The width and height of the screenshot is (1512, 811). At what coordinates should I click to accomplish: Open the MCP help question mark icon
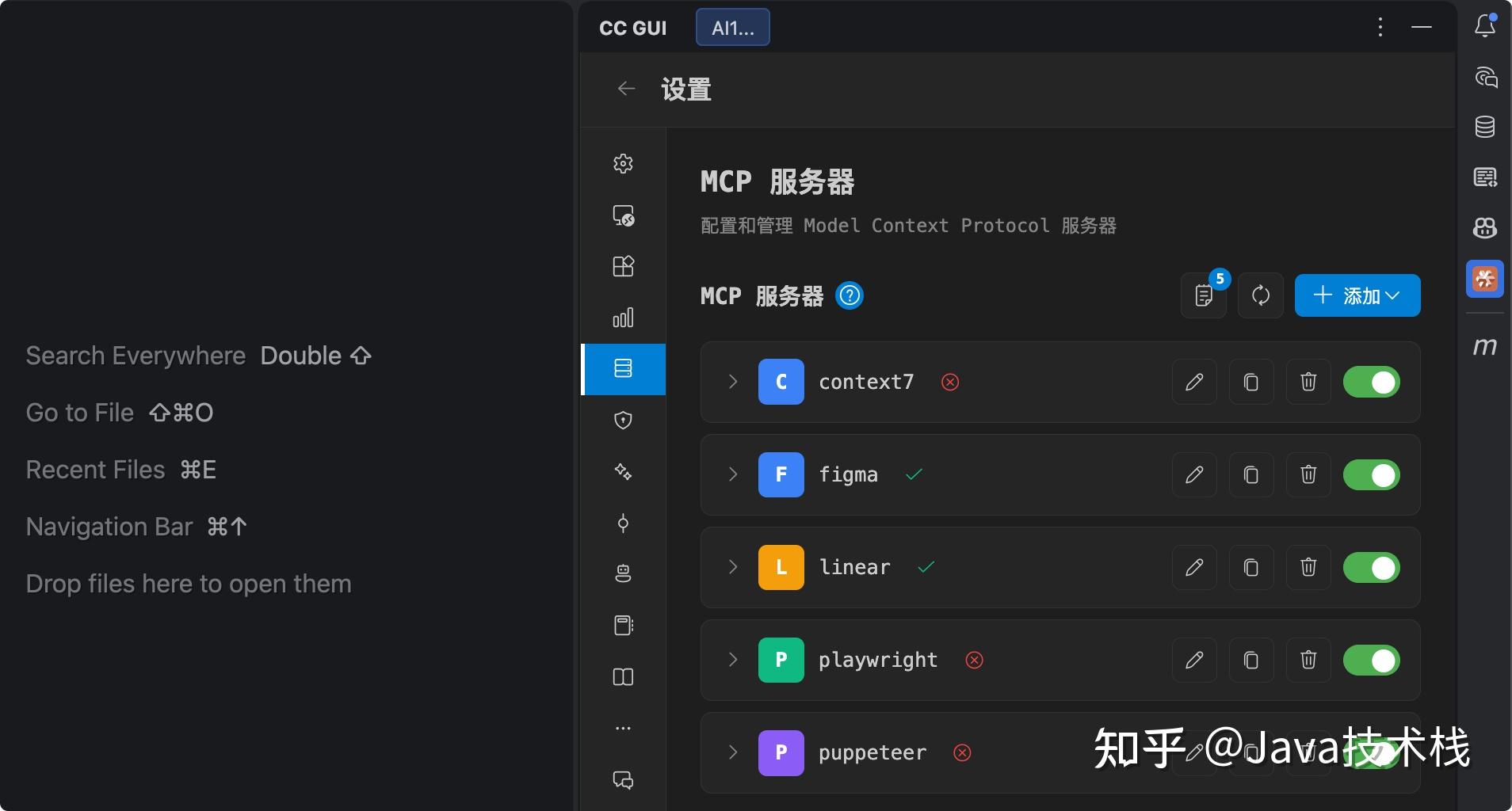pyautogui.click(x=850, y=295)
